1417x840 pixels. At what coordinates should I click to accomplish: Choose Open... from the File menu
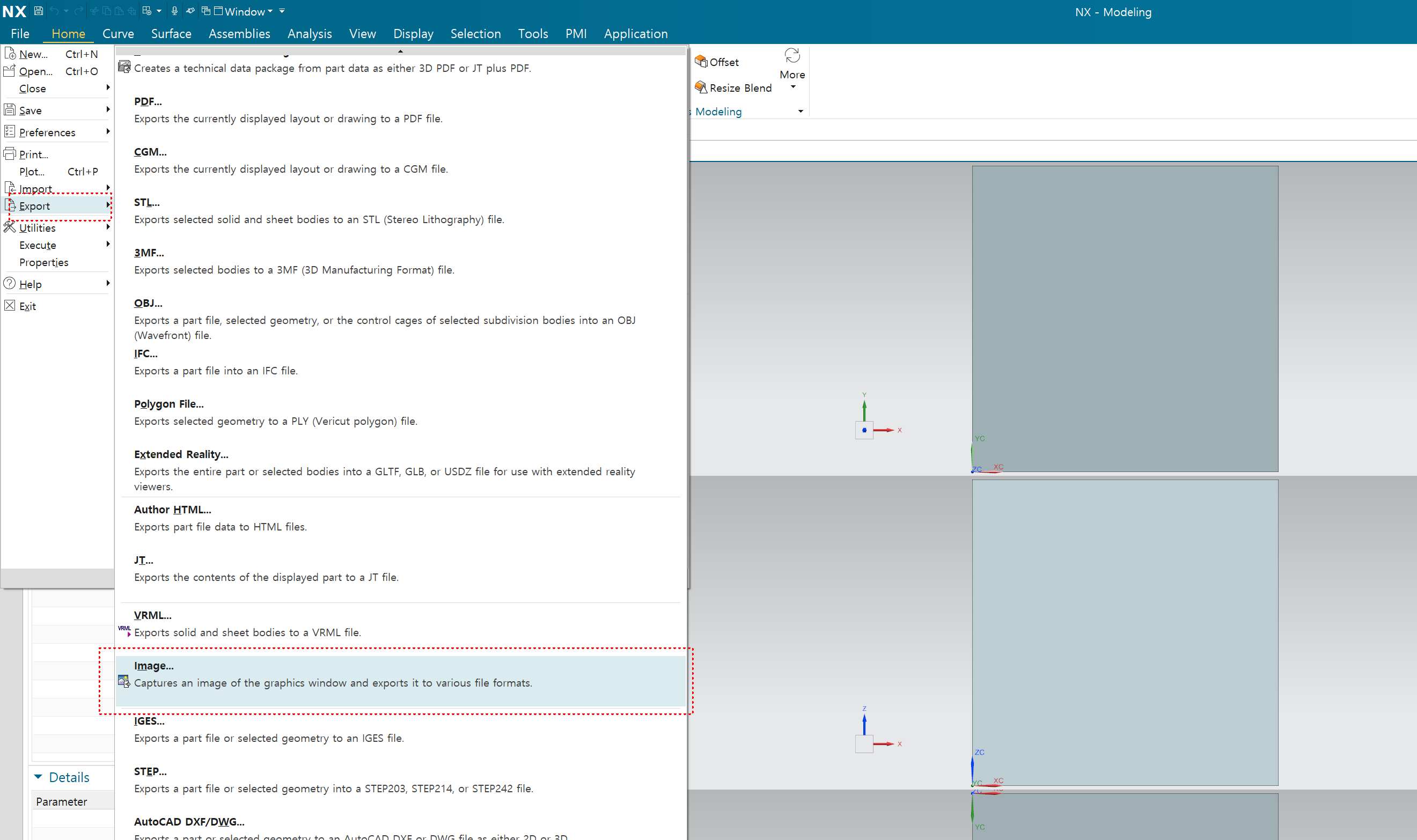57,71
